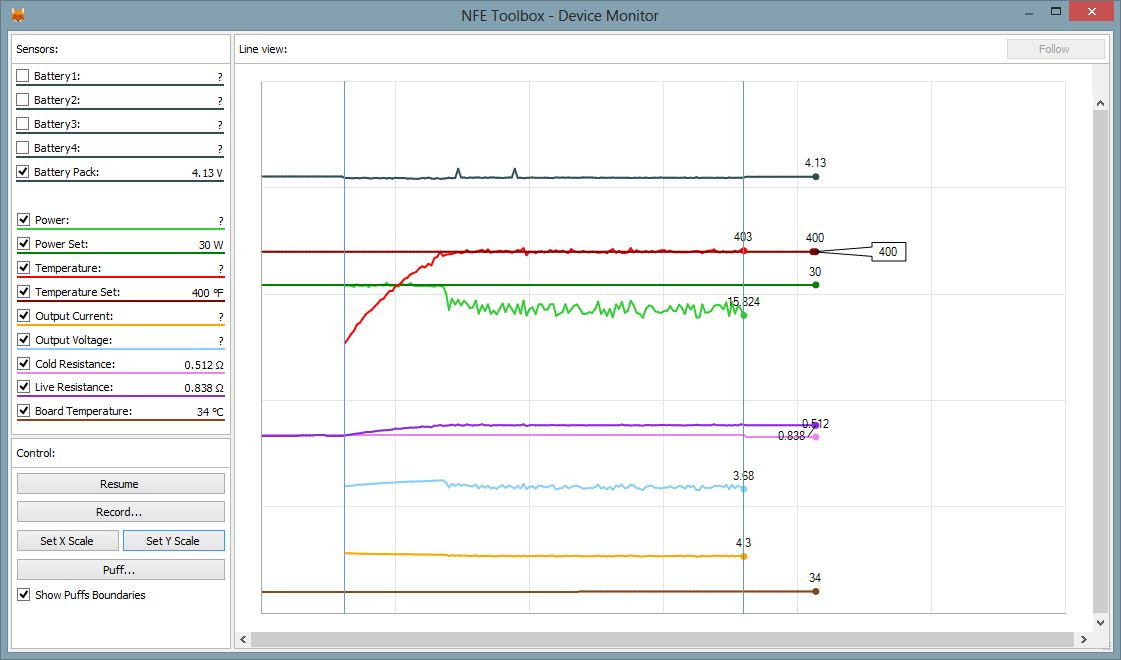The width and height of the screenshot is (1121, 660).
Task: Open the Record dialog
Action: (x=121, y=512)
